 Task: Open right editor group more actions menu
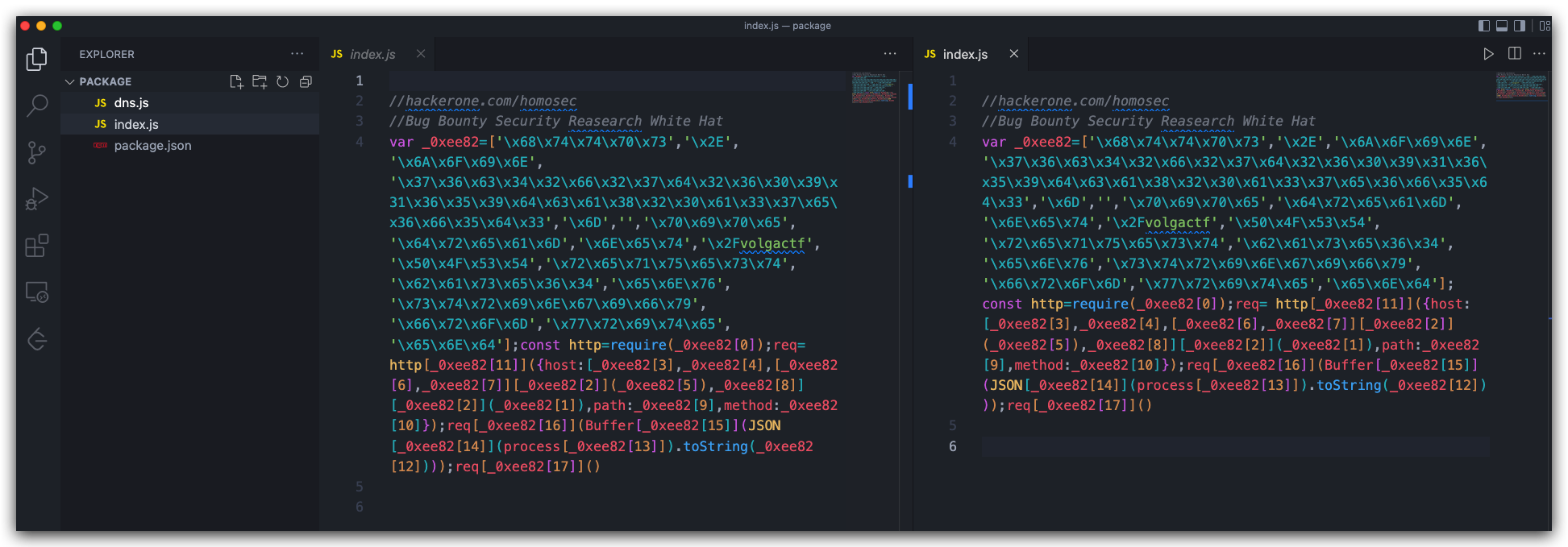coord(1540,54)
